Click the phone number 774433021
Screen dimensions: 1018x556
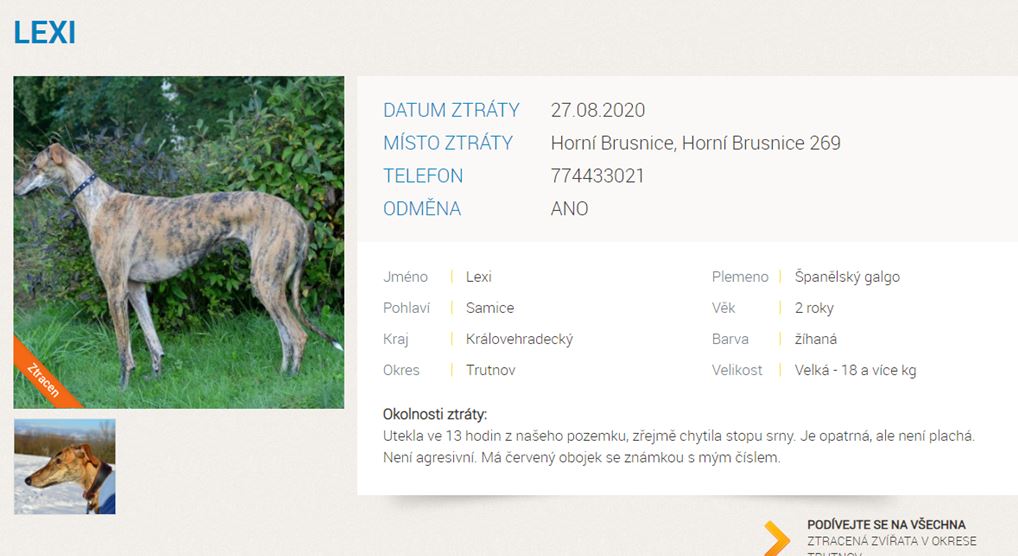(x=597, y=176)
